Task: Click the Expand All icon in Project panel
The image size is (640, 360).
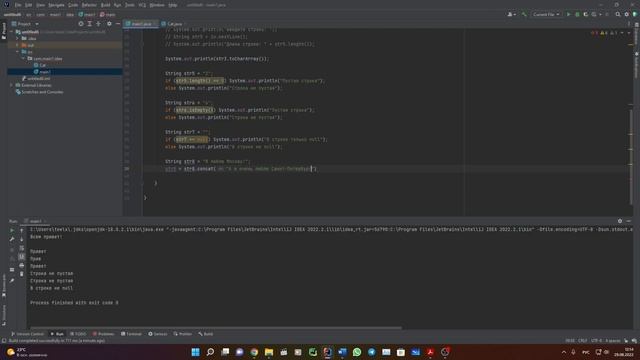Action: 89,24
